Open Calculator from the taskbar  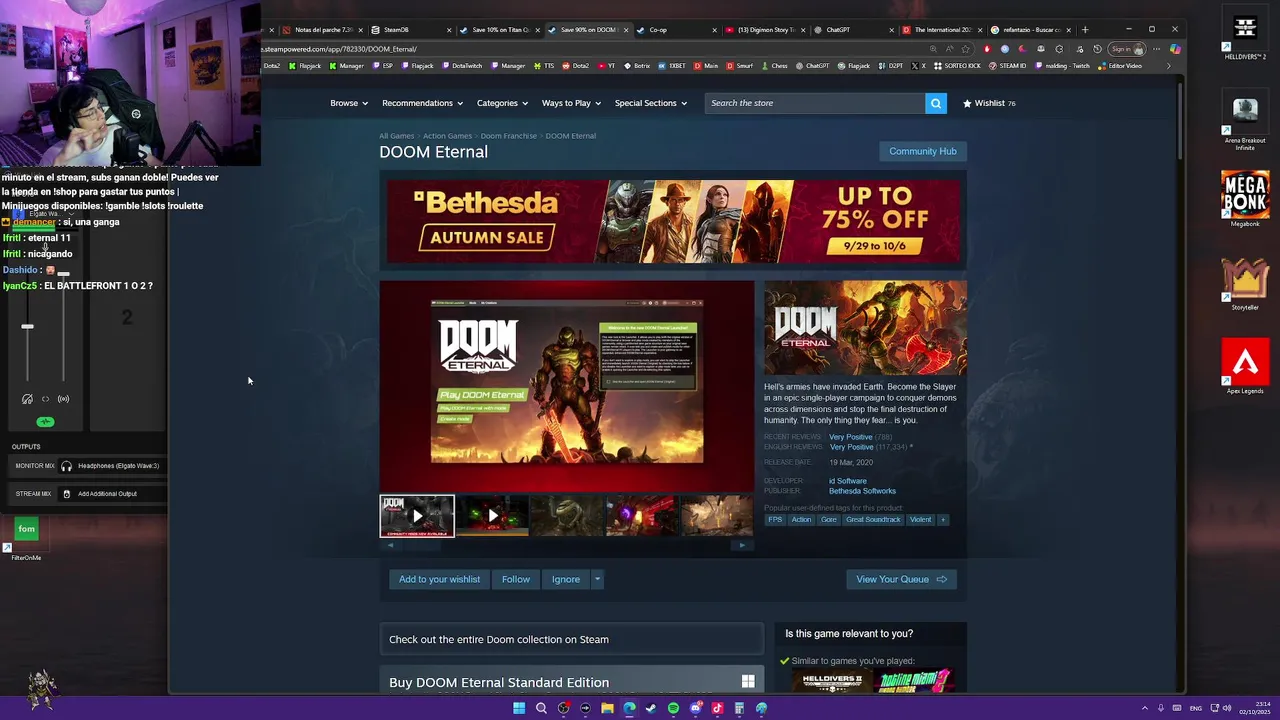click(x=739, y=708)
